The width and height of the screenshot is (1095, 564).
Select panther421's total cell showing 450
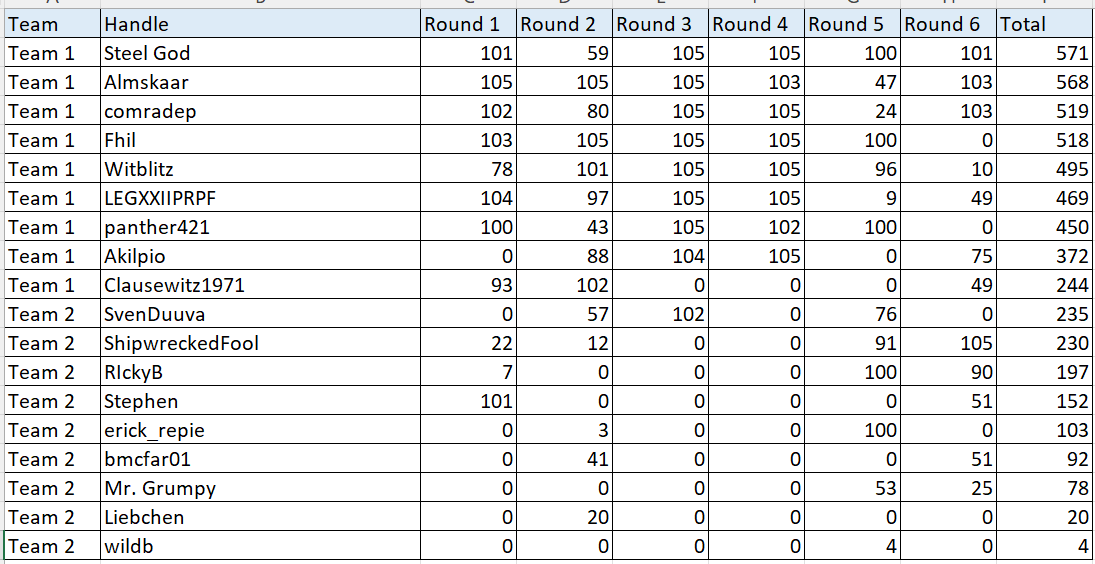[x=1044, y=227]
